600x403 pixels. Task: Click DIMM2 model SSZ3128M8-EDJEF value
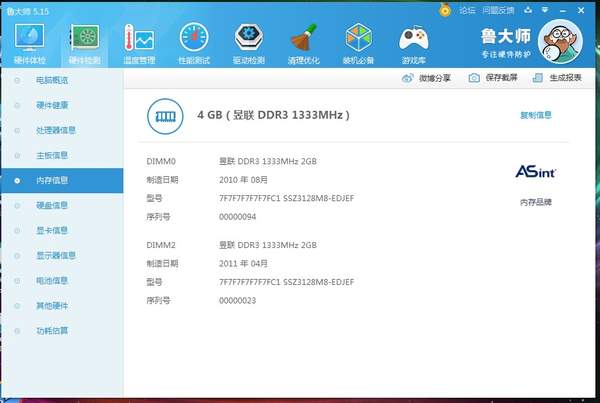pyautogui.click(x=287, y=282)
